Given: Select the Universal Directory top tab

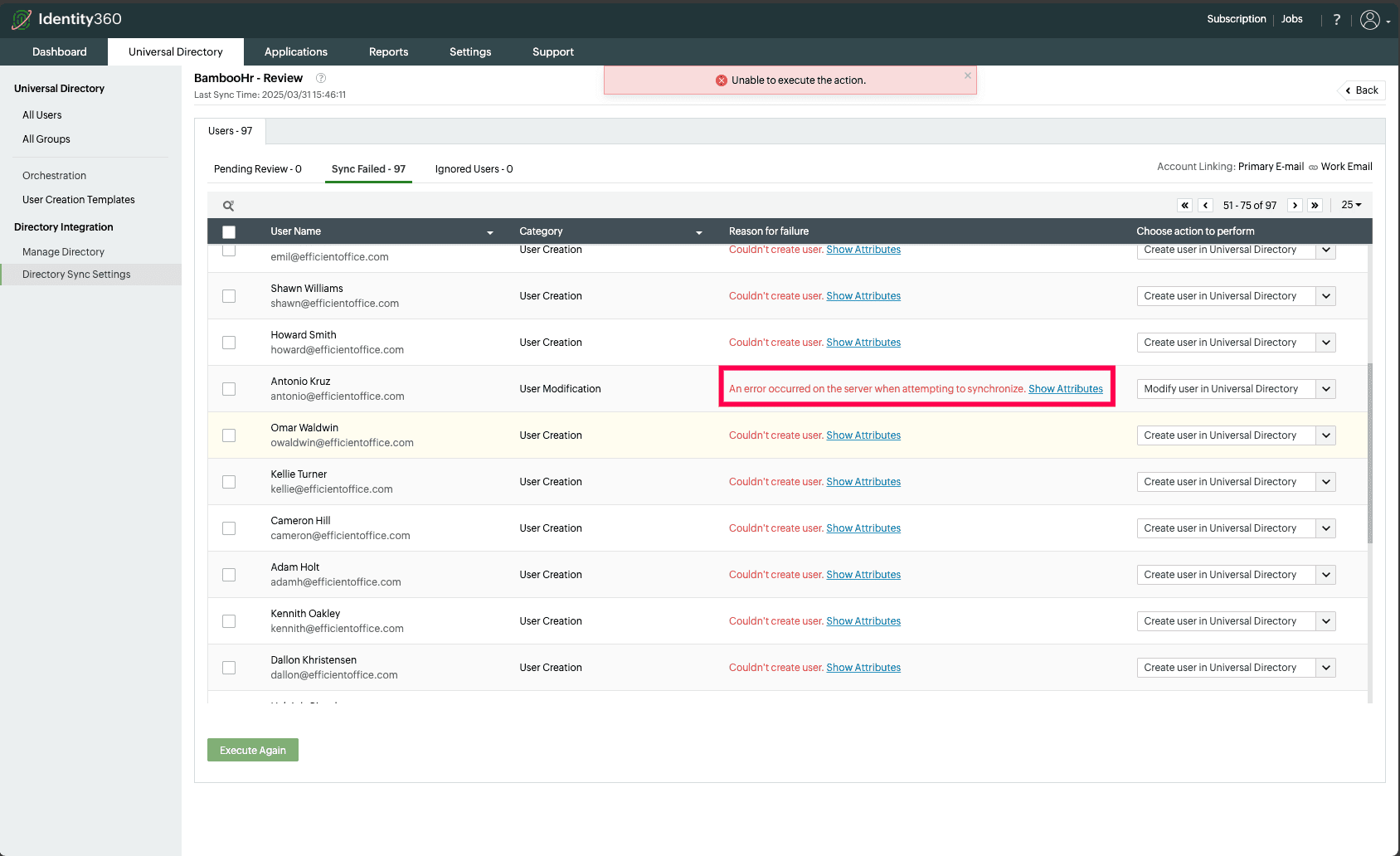Looking at the screenshot, I should pos(176,51).
